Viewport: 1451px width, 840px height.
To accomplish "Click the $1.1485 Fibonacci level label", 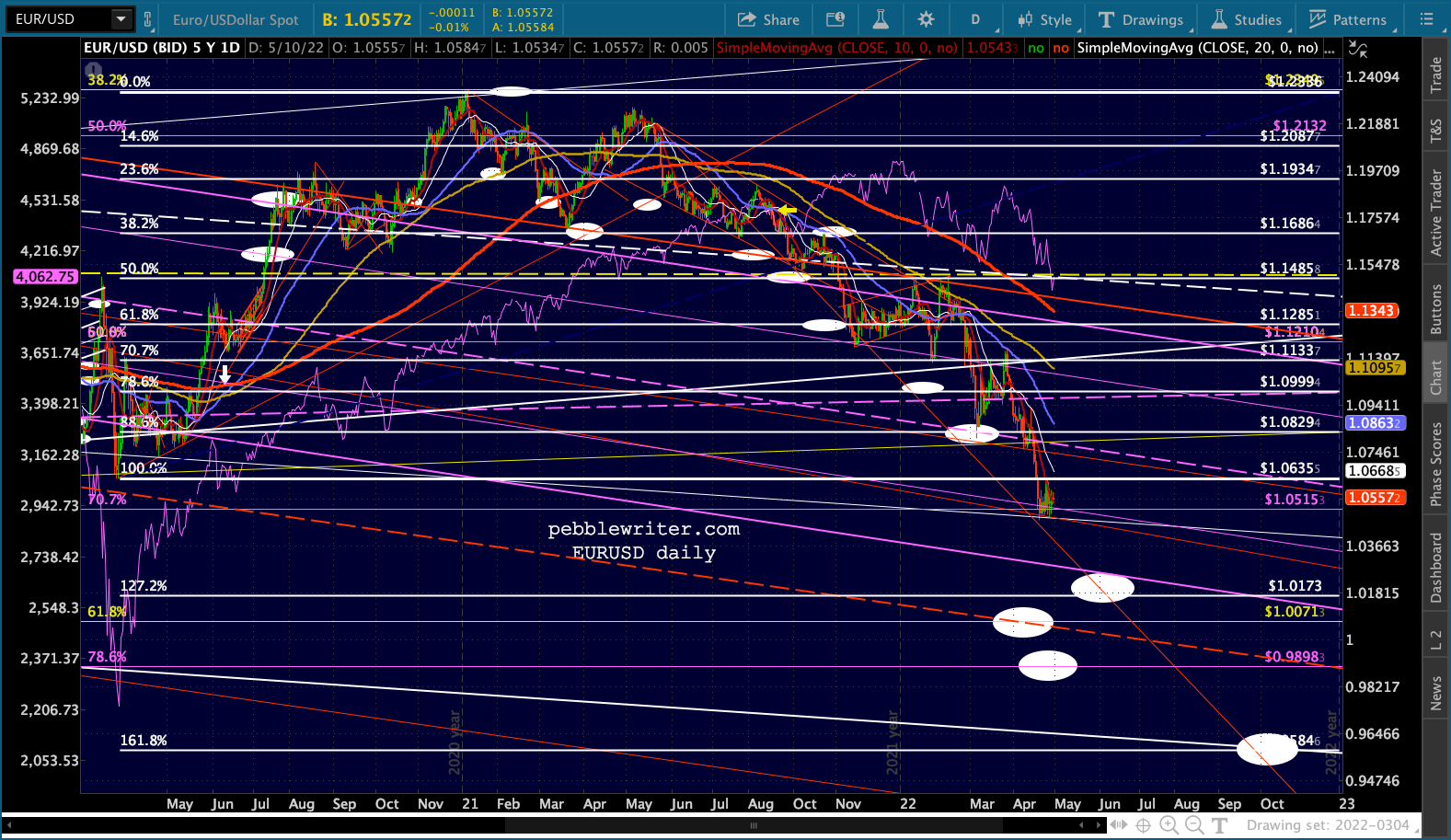I will 1290,269.
